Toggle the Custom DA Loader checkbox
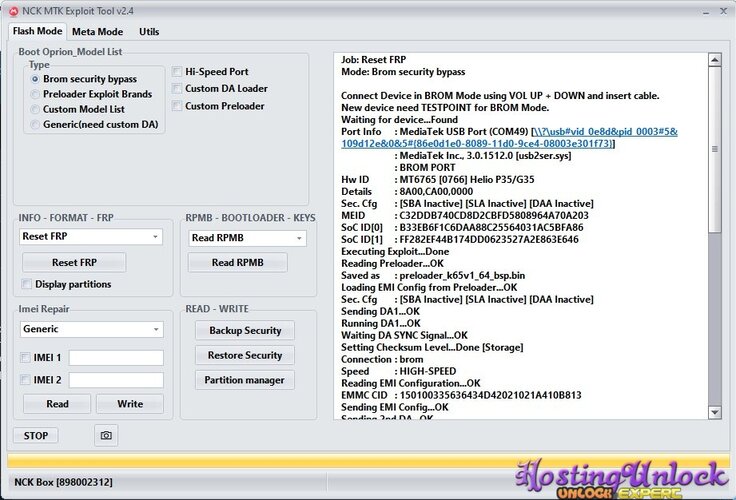The height and width of the screenshot is (500, 736). point(176,88)
